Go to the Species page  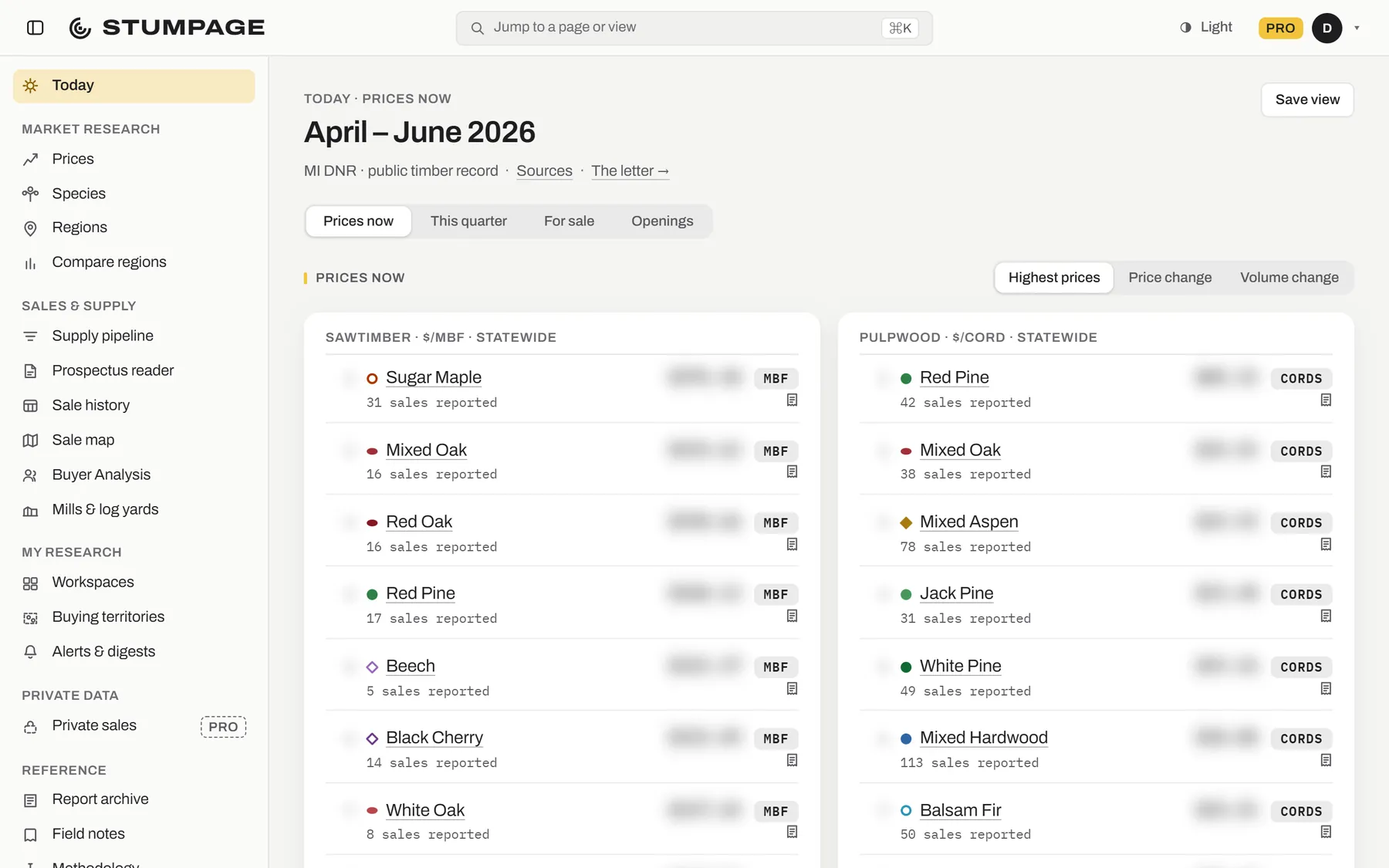(x=134, y=194)
